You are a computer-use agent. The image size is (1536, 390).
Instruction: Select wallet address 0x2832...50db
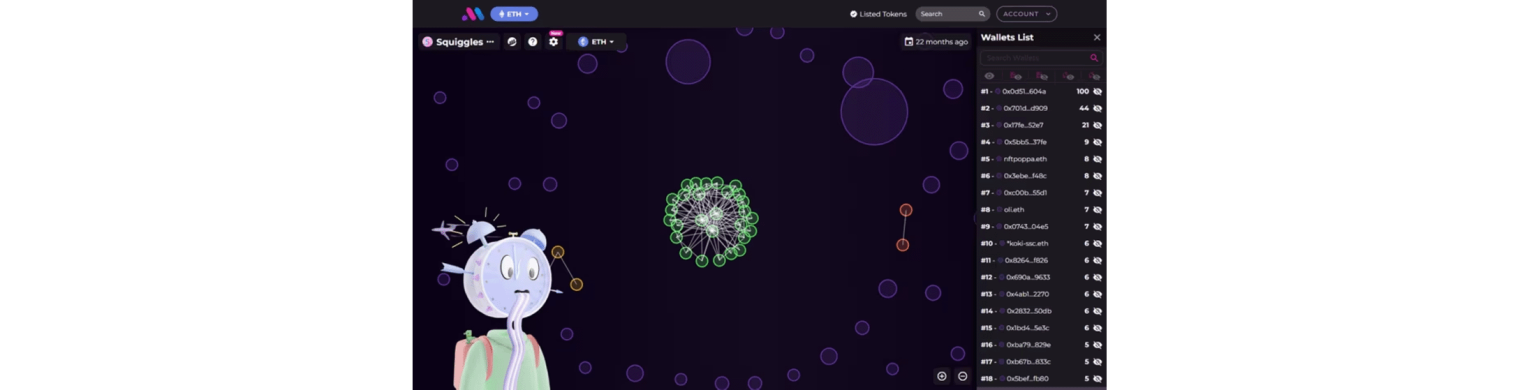tap(1029, 311)
